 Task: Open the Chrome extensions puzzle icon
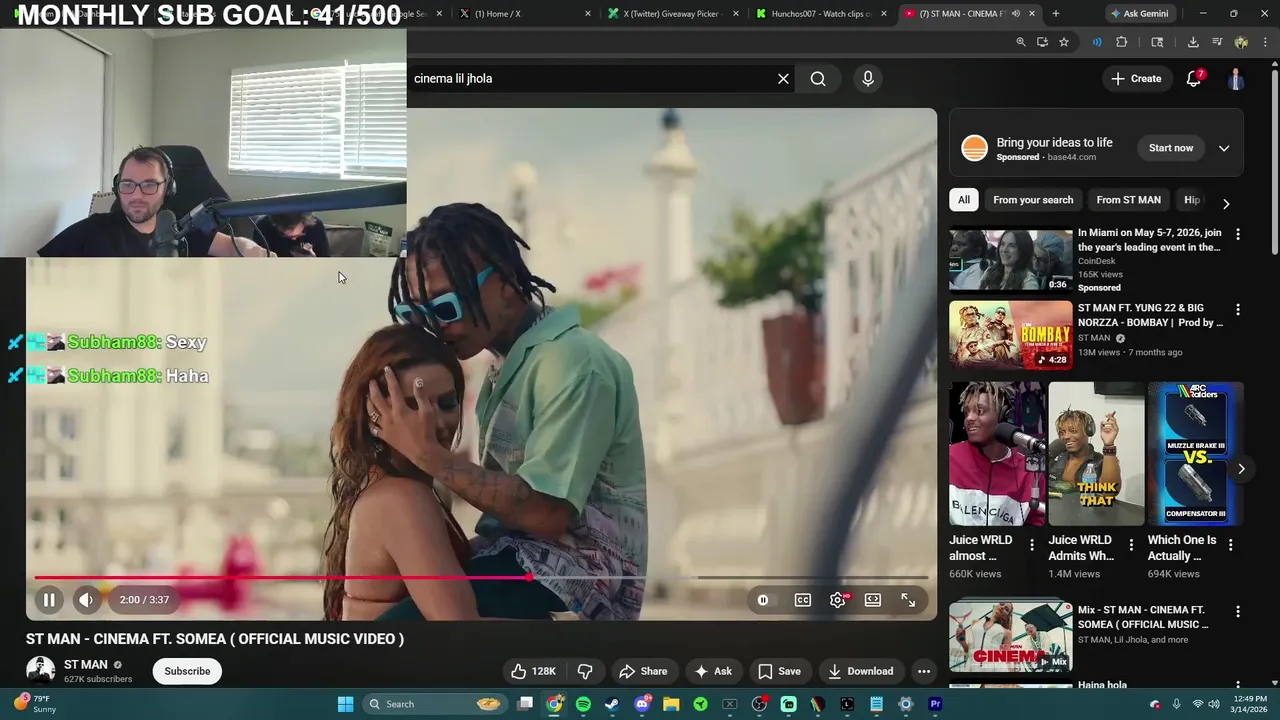(x=1121, y=42)
